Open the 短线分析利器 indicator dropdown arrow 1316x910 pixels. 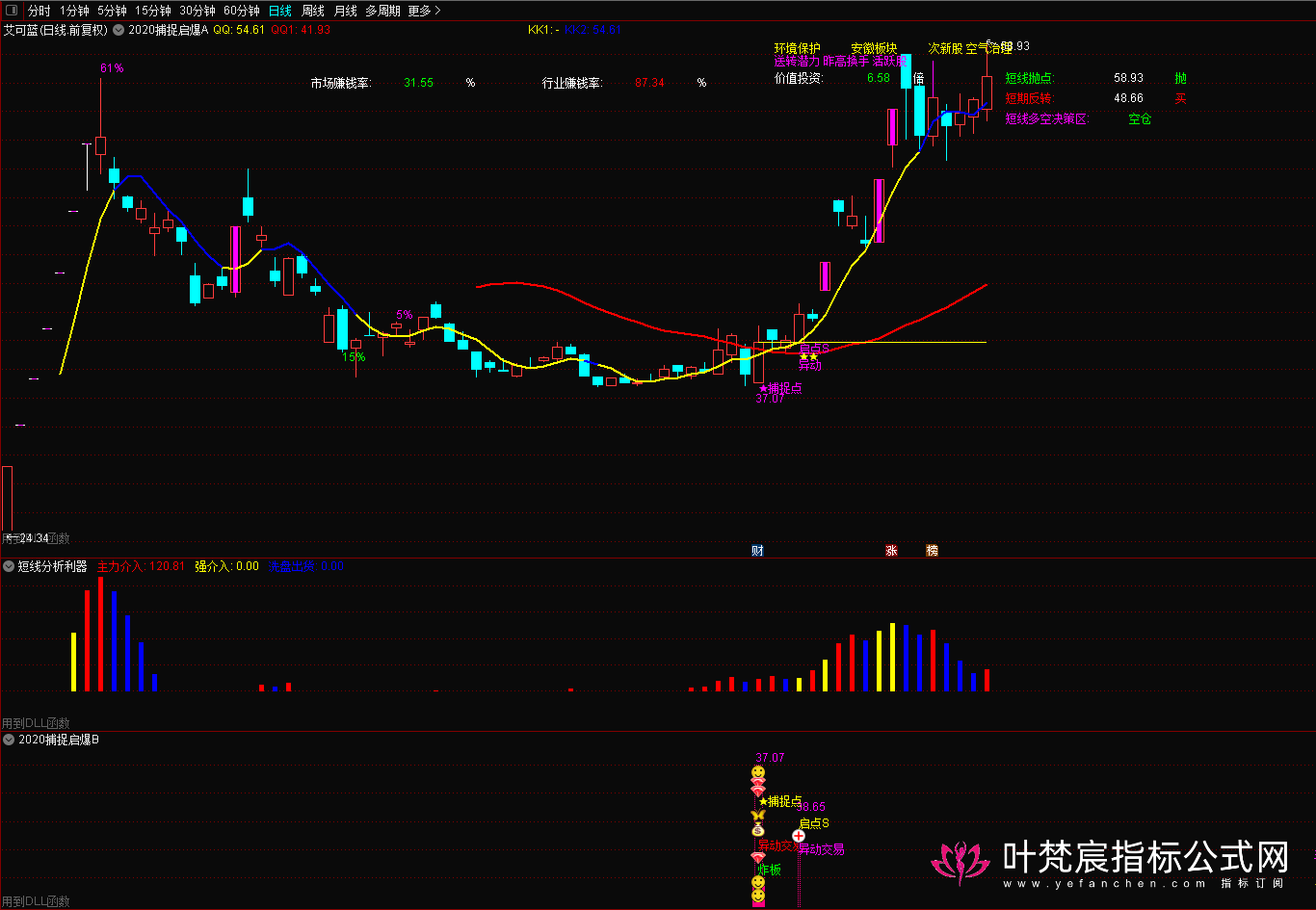pos(9,566)
